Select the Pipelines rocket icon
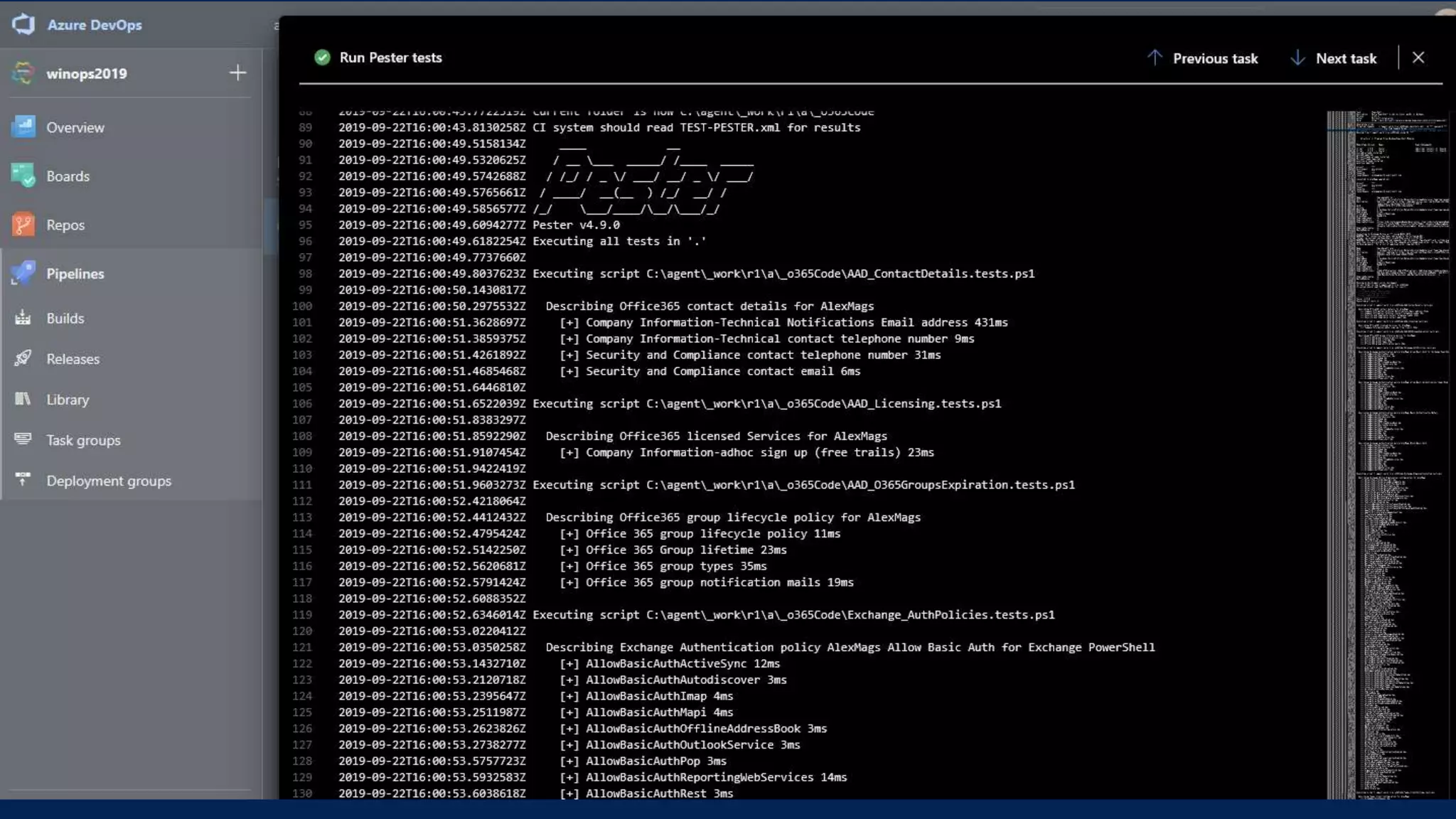Image resolution: width=1456 pixels, height=819 pixels. tap(23, 273)
